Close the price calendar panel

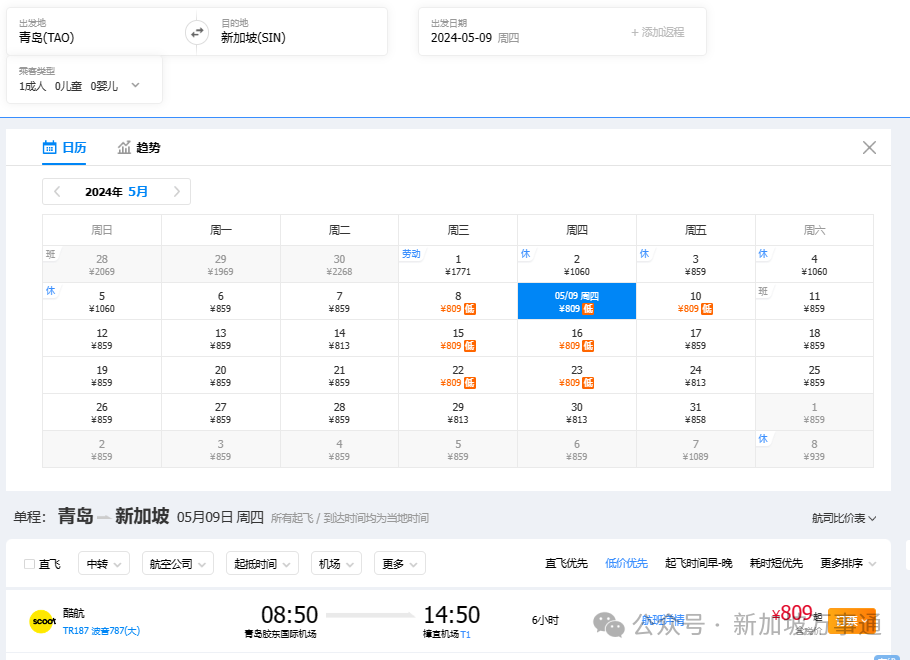pyautogui.click(x=869, y=147)
